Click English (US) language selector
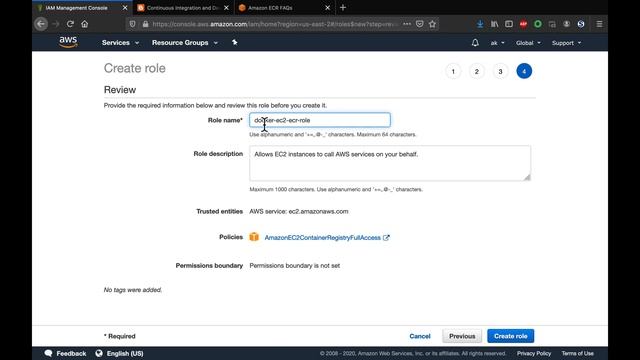640x360 pixels. (125, 353)
